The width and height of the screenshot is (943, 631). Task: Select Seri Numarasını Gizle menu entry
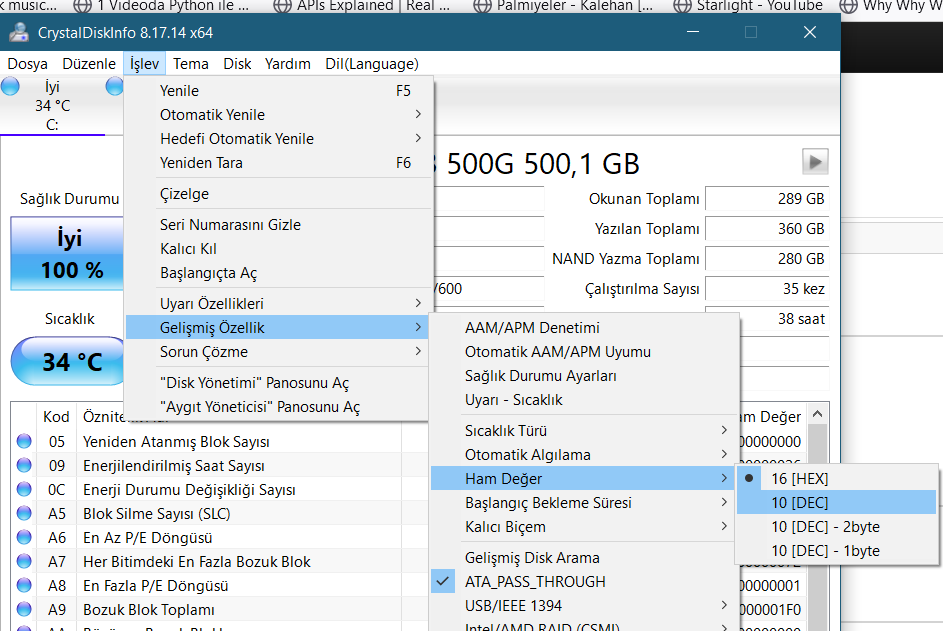click(x=230, y=224)
